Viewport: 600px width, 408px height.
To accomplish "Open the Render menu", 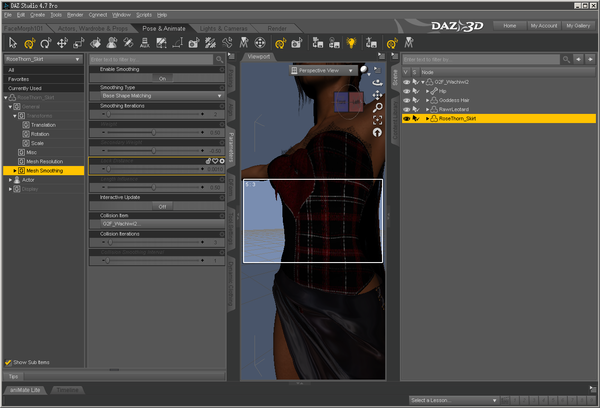I will (75, 16).
